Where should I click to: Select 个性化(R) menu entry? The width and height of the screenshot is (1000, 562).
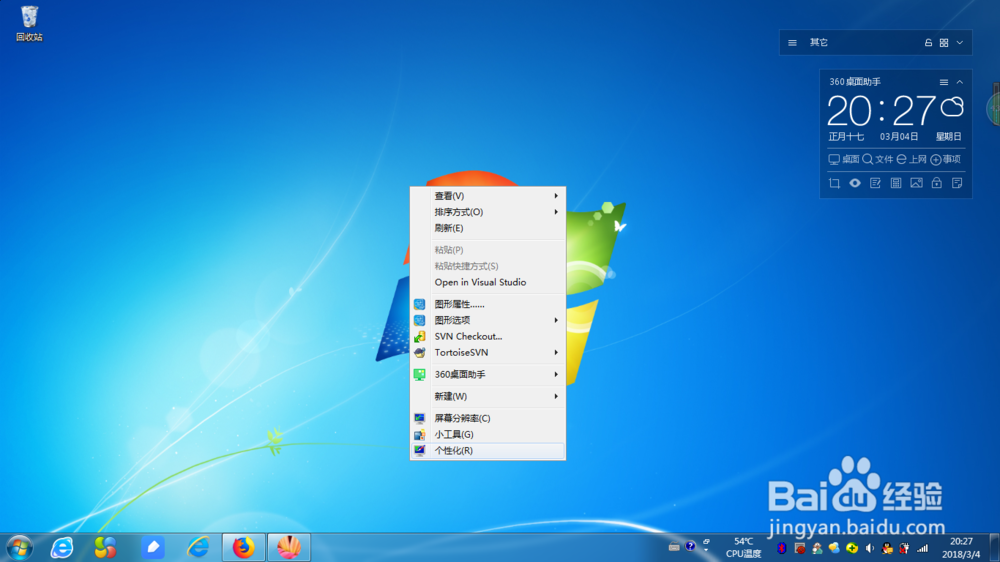pyautogui.click(x=488, y=450)
